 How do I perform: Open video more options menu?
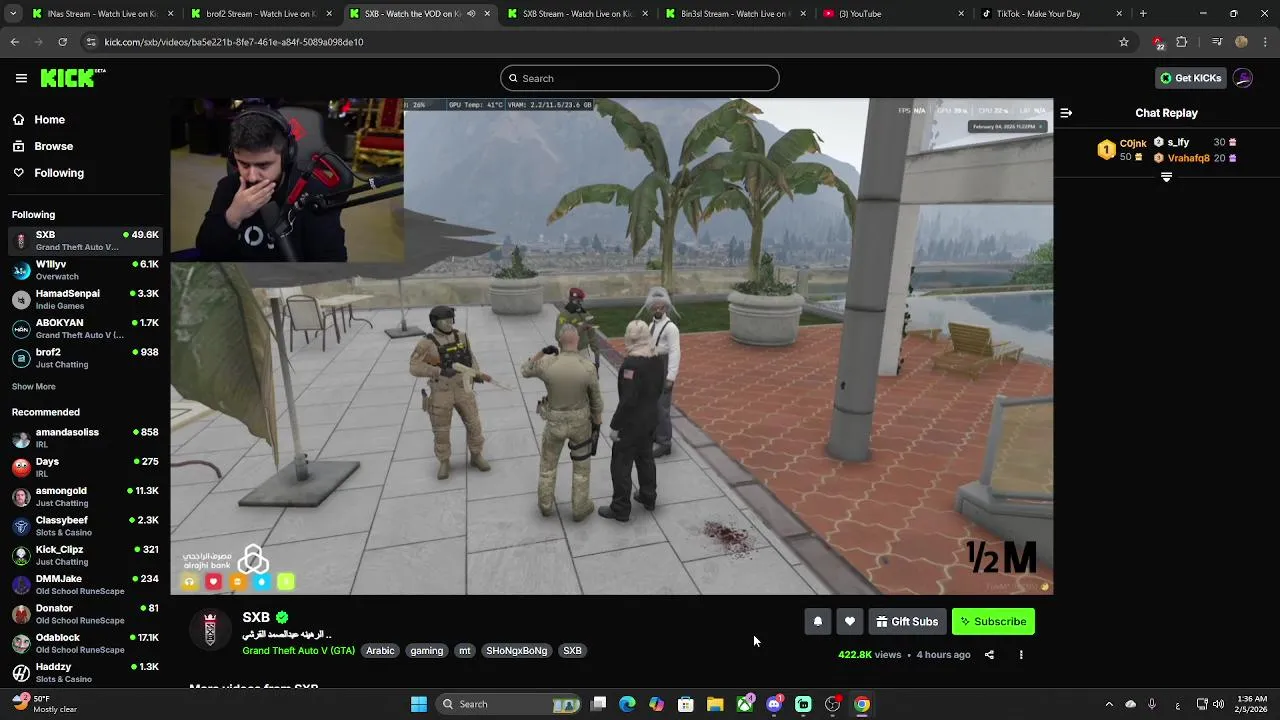coord(1021,655)
